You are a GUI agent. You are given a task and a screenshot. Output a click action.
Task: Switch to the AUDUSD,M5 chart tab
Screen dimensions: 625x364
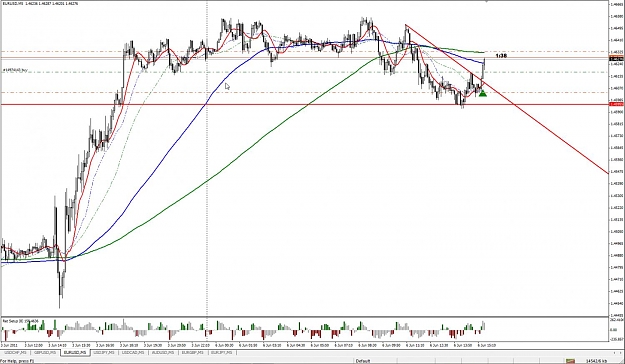pyautogui.click(x=163, y=353)
